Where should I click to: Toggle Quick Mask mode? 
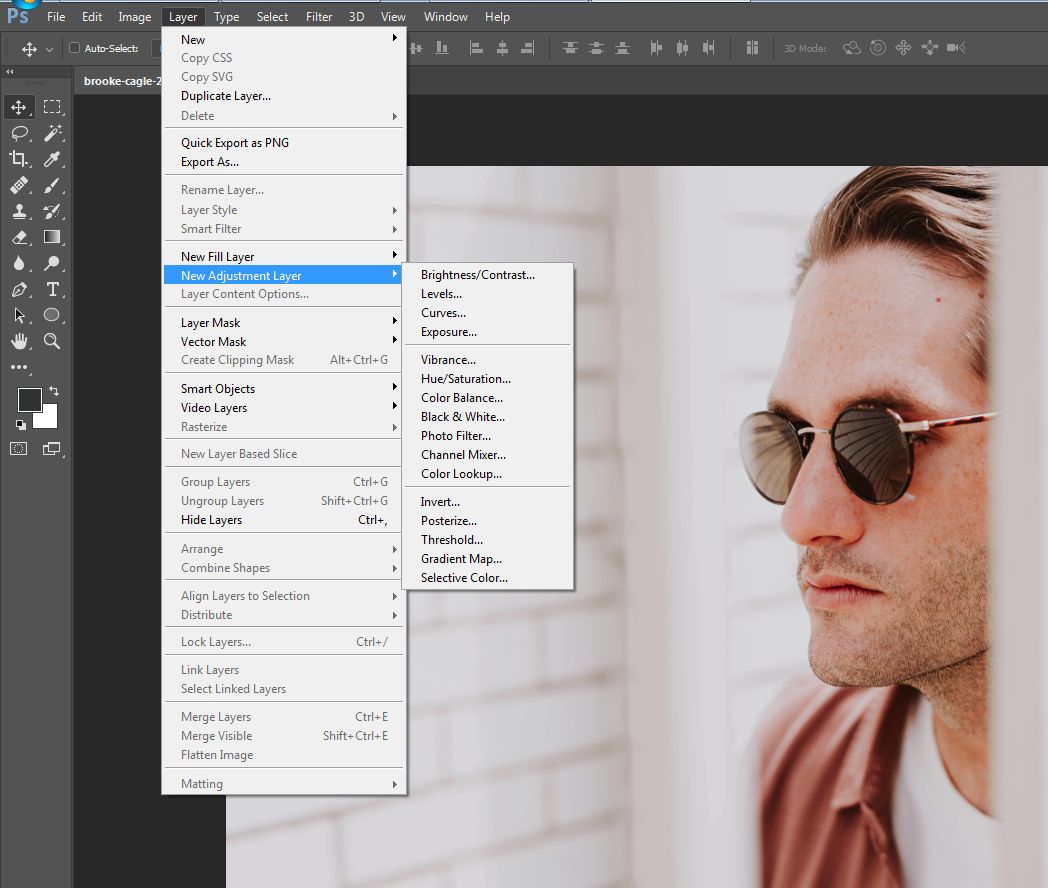(18, 450)
